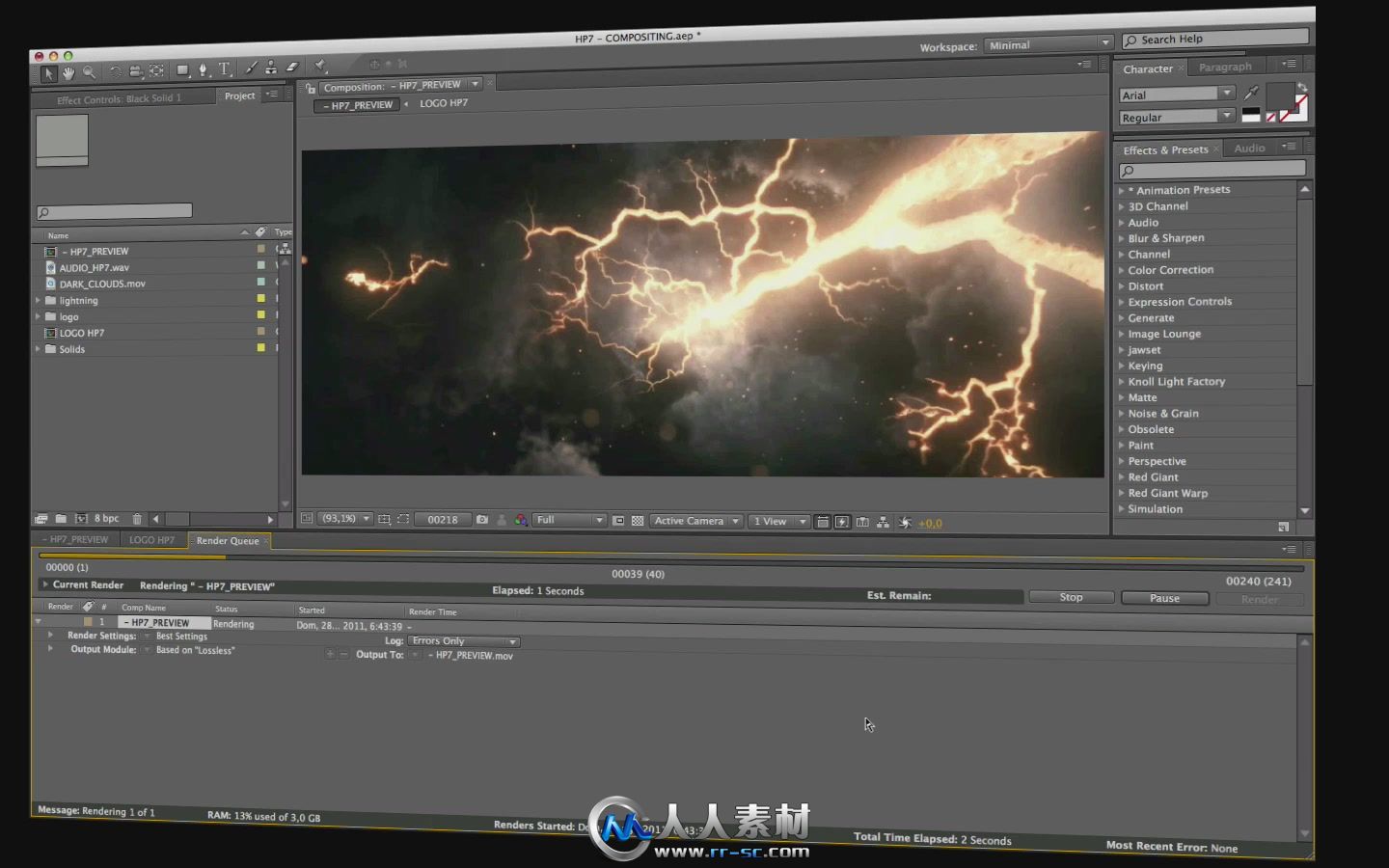Select the Brush tool
Image resolution: width=1389 pixels, height=868 pixels.
pos(251,68)
